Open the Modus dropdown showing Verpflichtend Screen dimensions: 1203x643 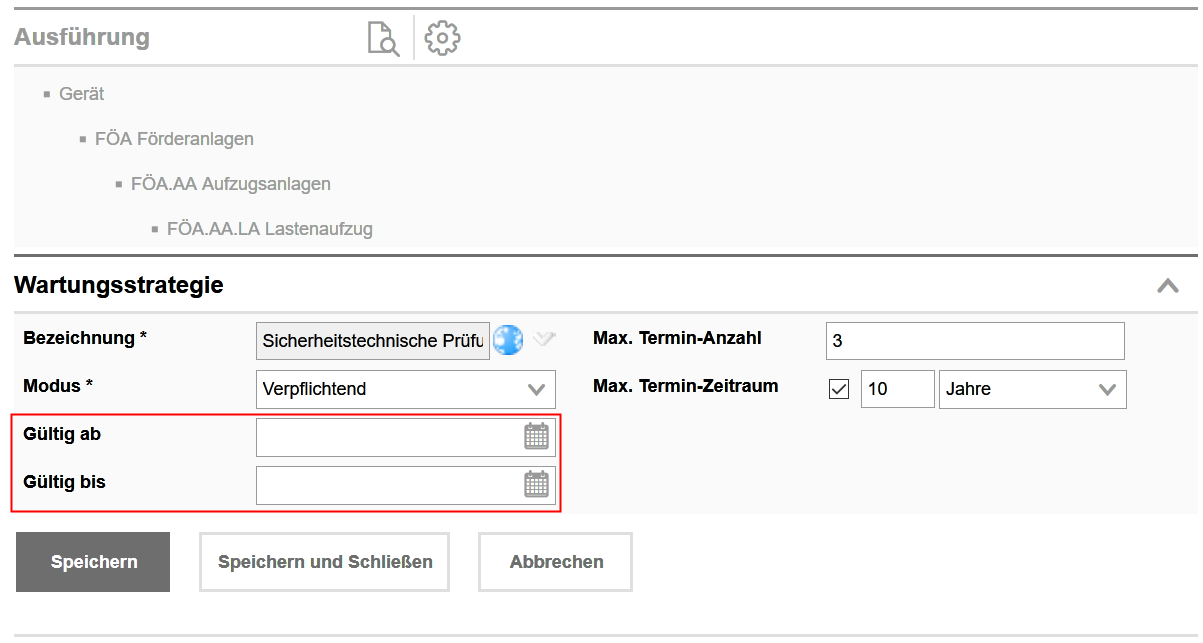pyautogui.click(x=405, y=389)
